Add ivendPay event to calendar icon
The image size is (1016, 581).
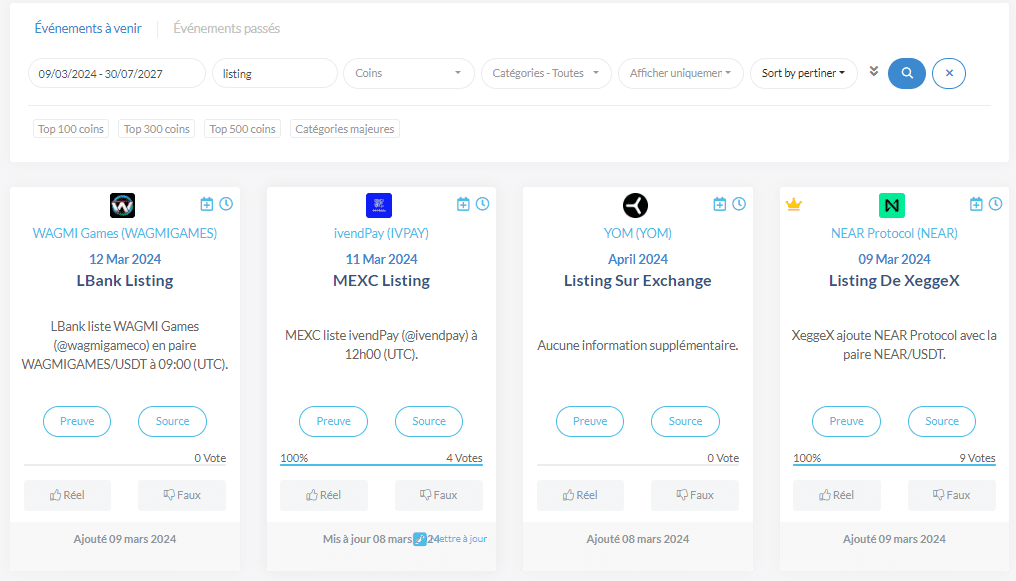point(463,204)
